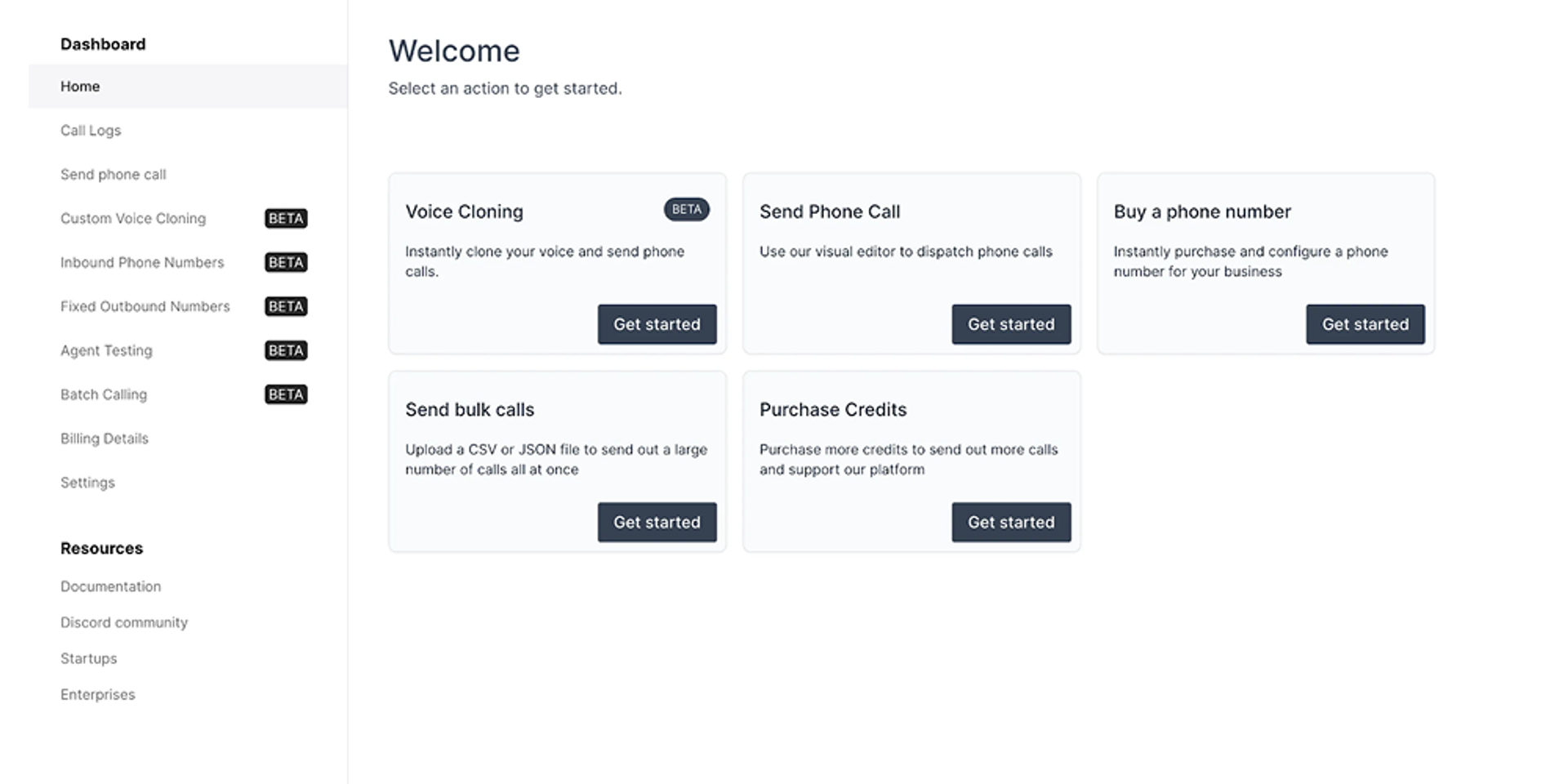Navigate to Fixed Outbound Numbers
The height and width of the screenshot is (784, 1568).
click(x=145, y=307)
